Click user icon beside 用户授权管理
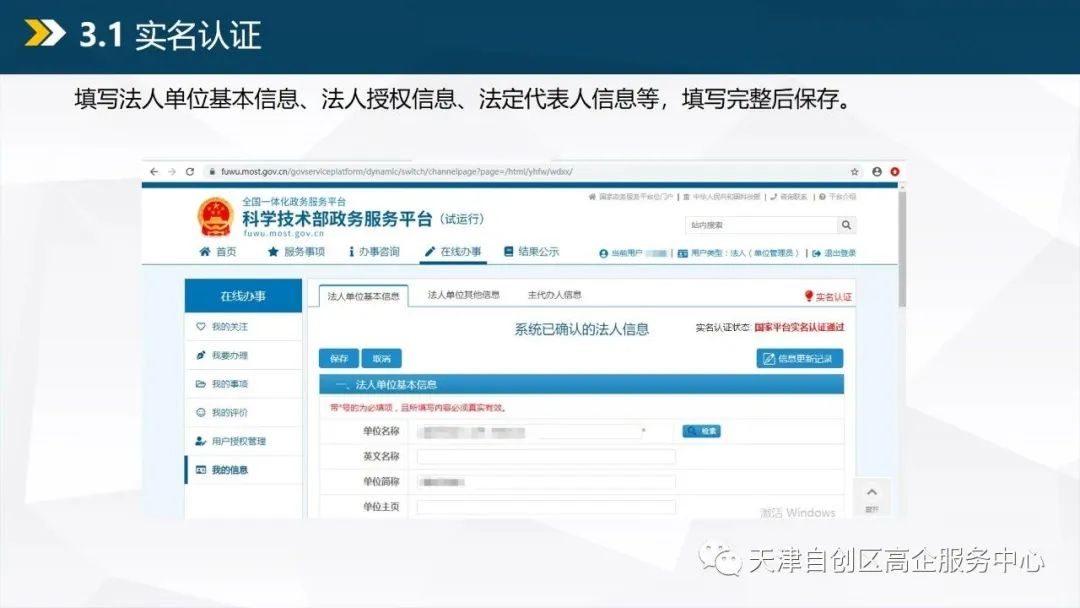This screenshot has height=608, width=1080. click(201, 441)
